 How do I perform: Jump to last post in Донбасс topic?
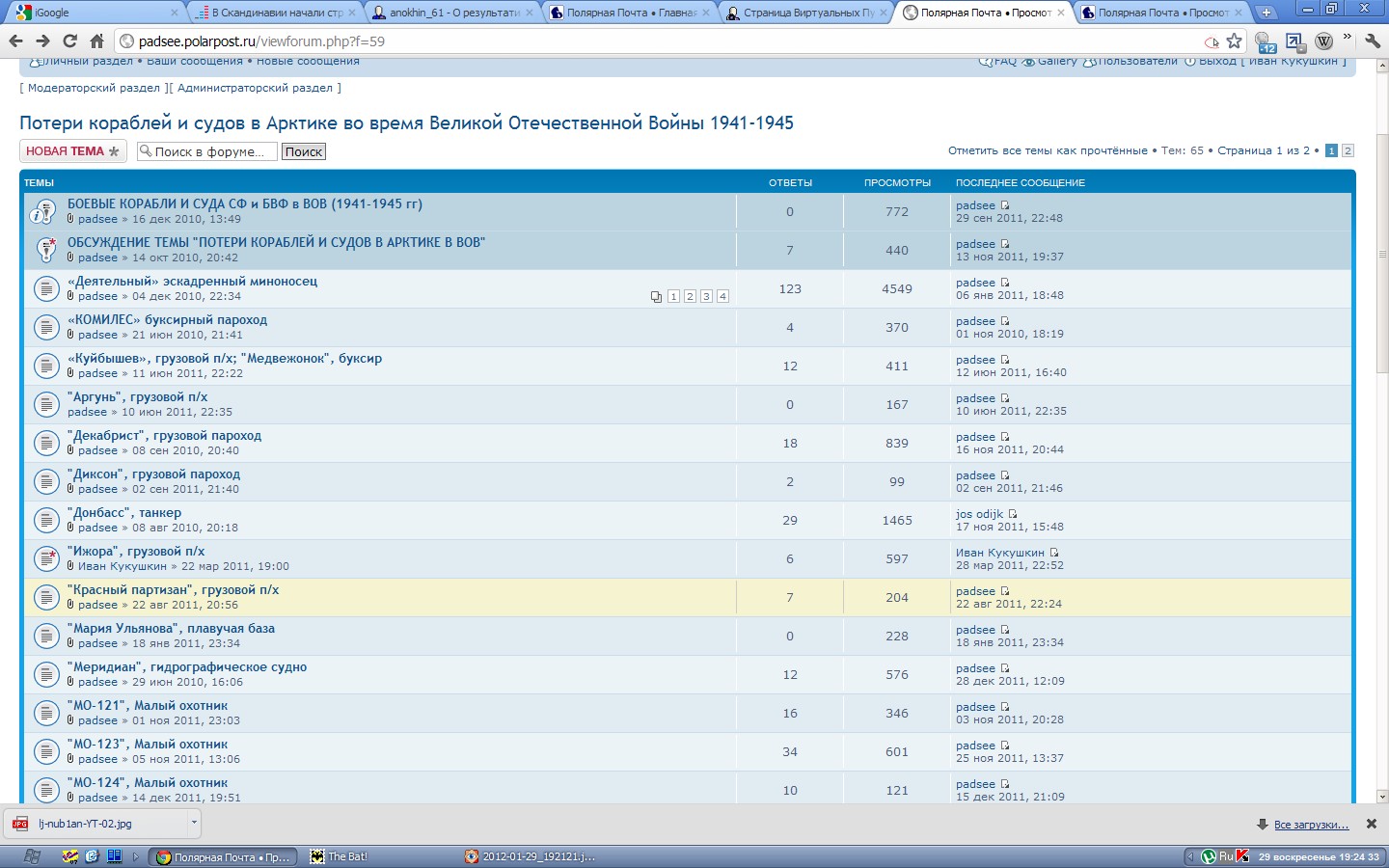(1013, 514)
